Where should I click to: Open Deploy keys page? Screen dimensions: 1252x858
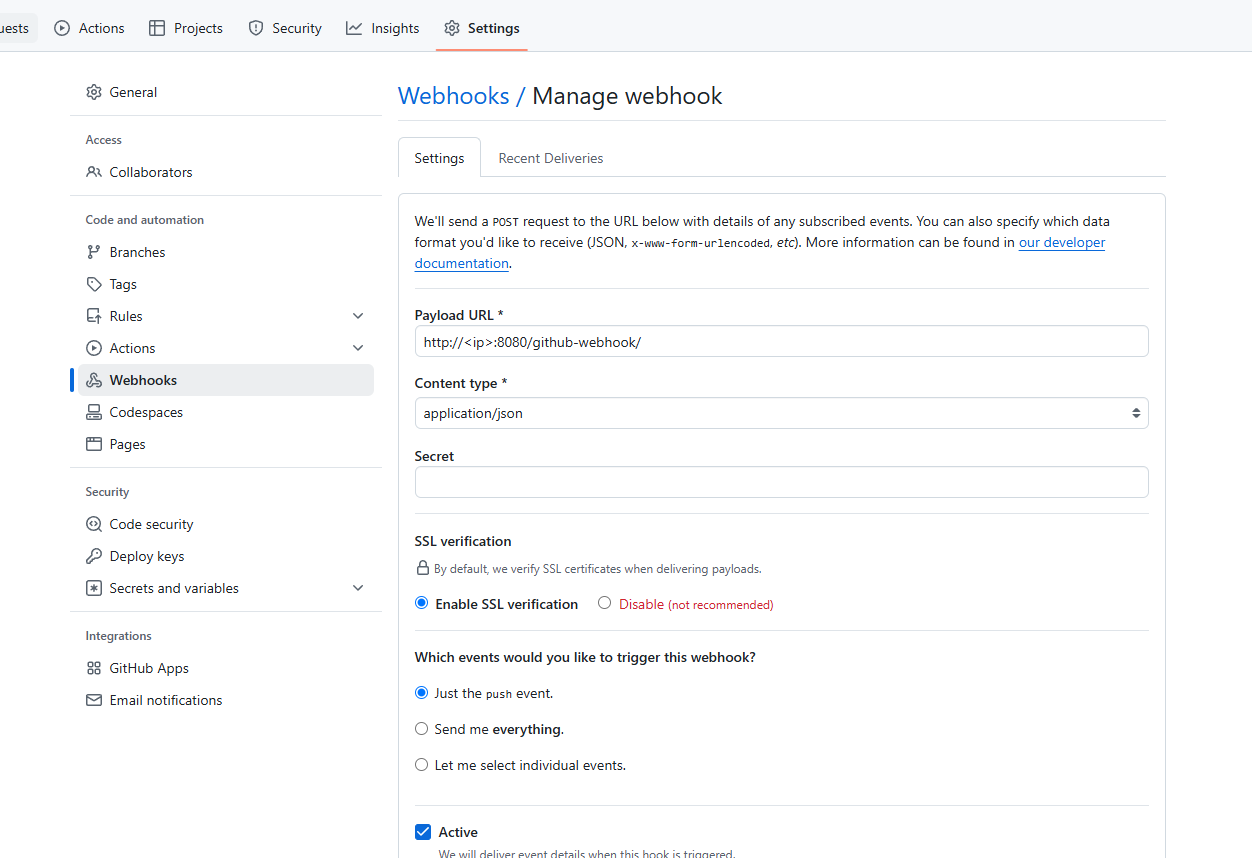coord(226,556)
